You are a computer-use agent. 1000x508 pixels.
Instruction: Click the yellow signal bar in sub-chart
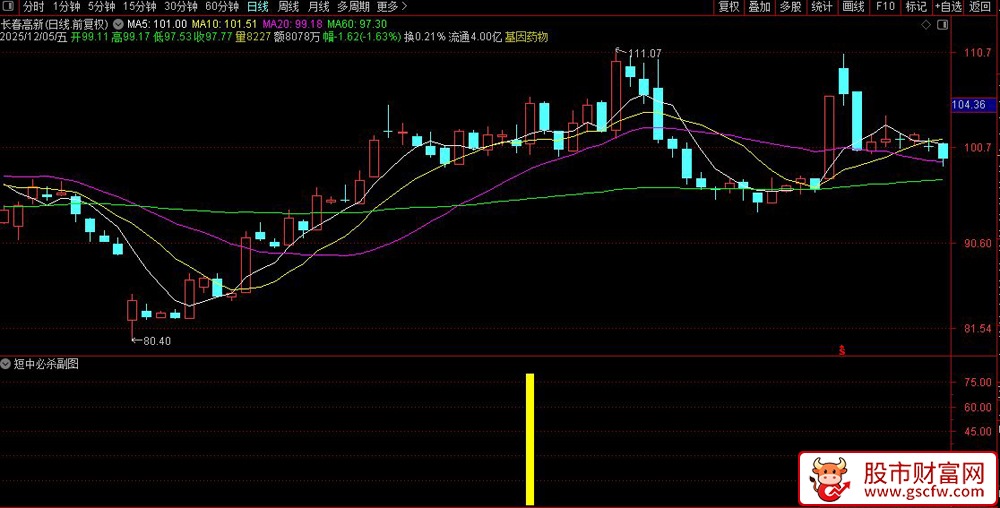click(x=530, y=439)
